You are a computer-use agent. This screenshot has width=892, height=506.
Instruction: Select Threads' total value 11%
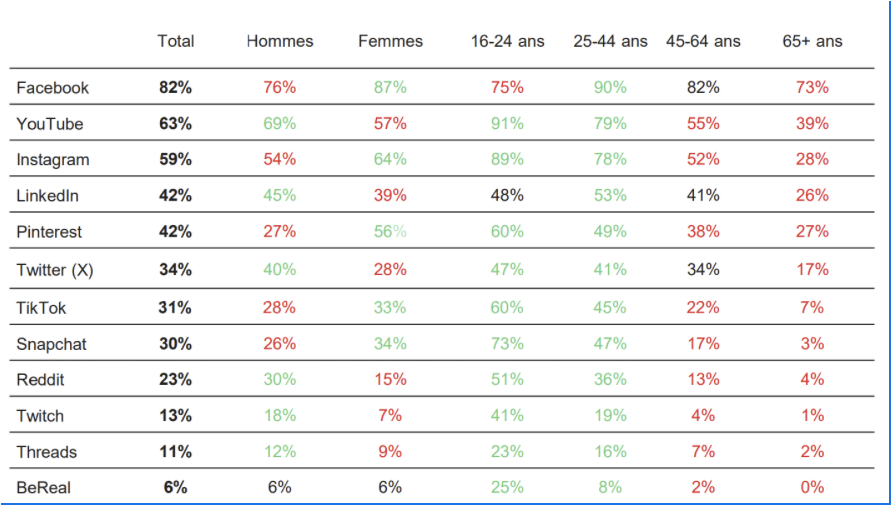175,452
